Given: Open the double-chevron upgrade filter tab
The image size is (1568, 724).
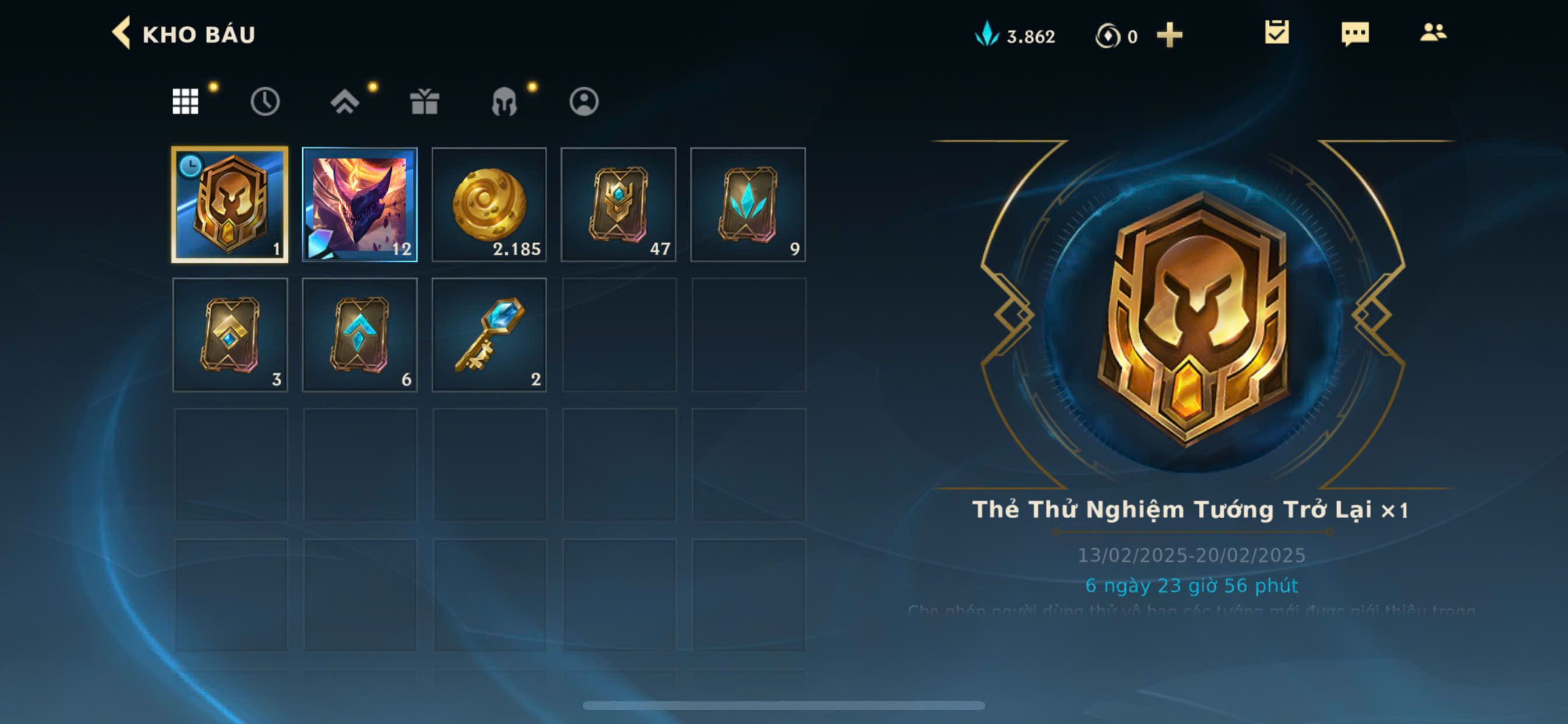Looking at the screenshot, I should (345, 101).
